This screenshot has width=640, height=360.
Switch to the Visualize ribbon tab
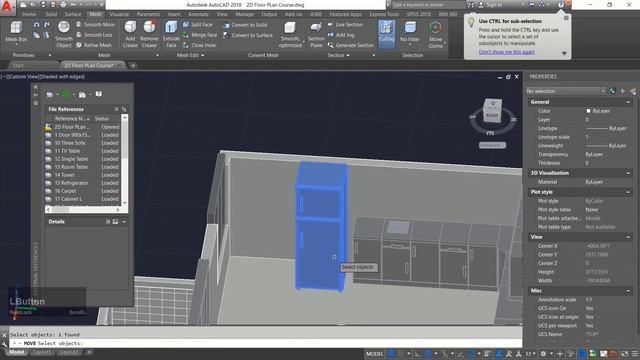(x=119, y=14)
